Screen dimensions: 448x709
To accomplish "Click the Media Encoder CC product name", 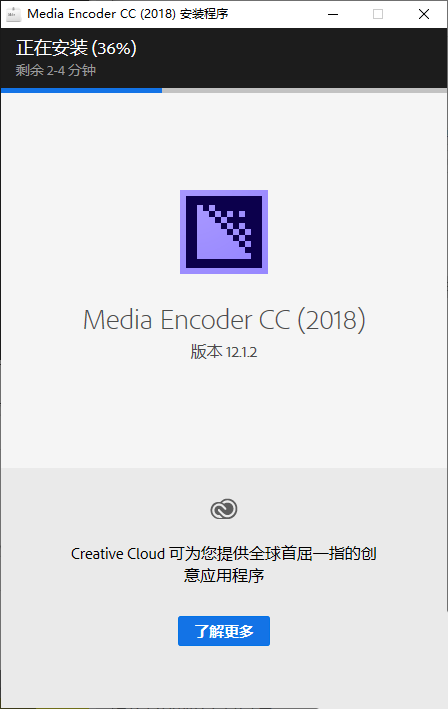I will [186, 320].
